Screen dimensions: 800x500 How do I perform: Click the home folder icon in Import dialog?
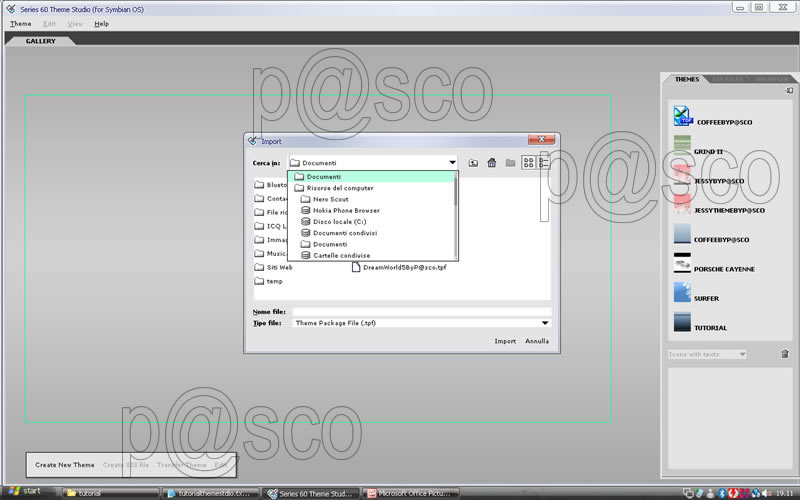tap(492, 163)
